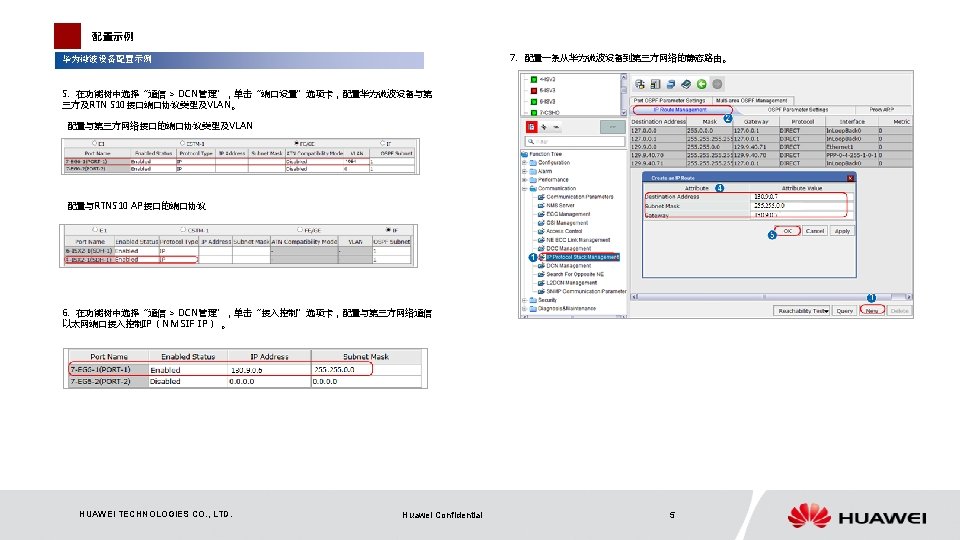Image resolution: width=960 pixels, height=540 pixels.
Task: Open the Reachability Test dropdown
Action: point(801,311)
